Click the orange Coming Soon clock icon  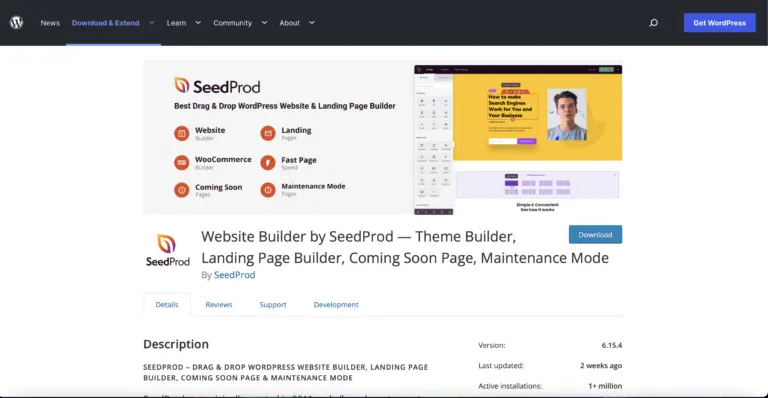pyautogui.click(x=182, y=190)
